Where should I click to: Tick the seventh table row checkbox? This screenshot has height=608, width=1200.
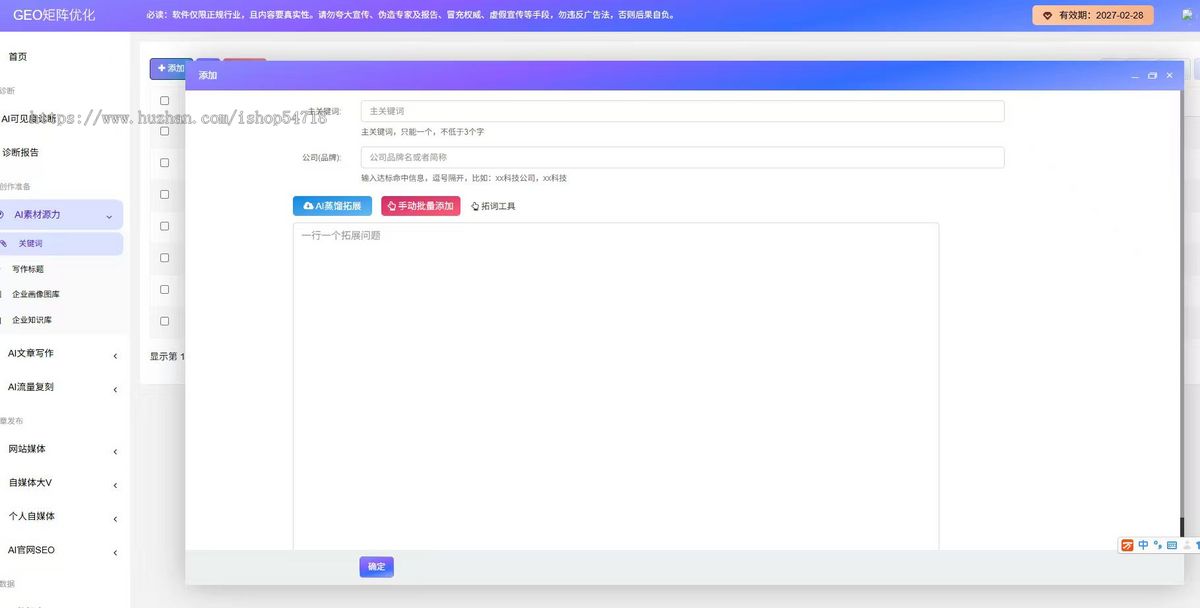click(165, 321)
